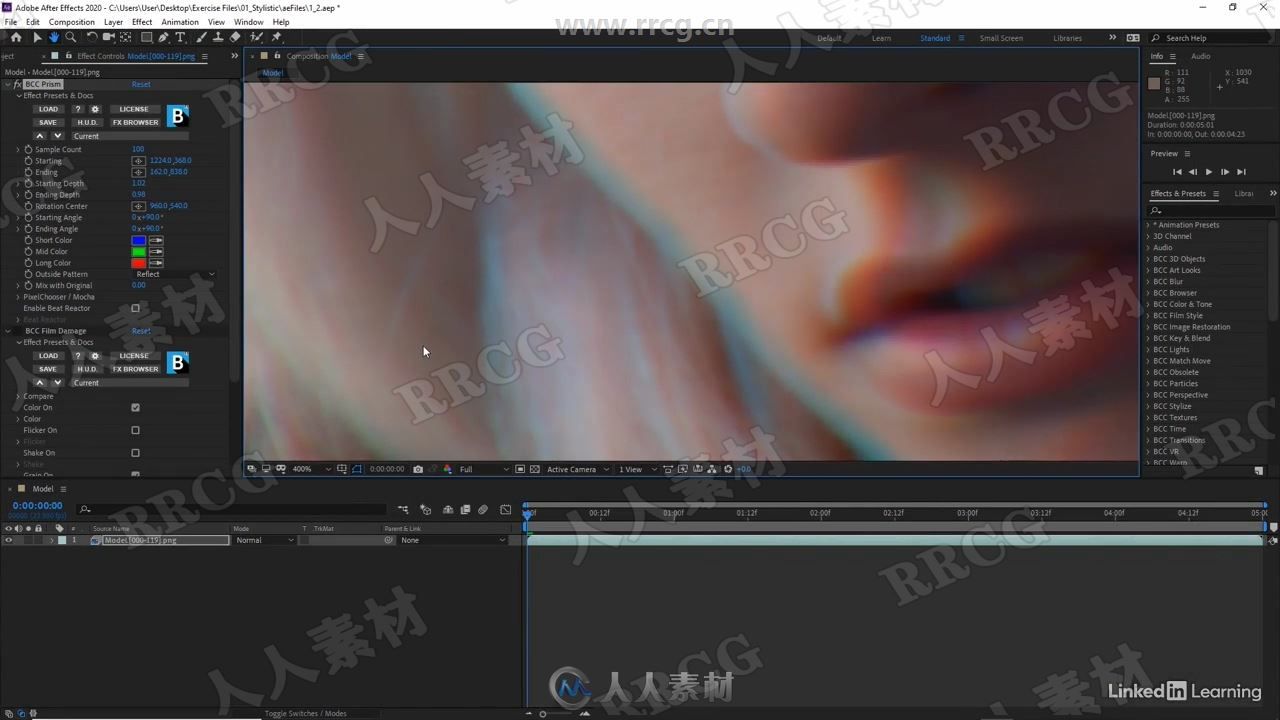Toggle the fx switch for BCC Prism

tap(17, 84)
